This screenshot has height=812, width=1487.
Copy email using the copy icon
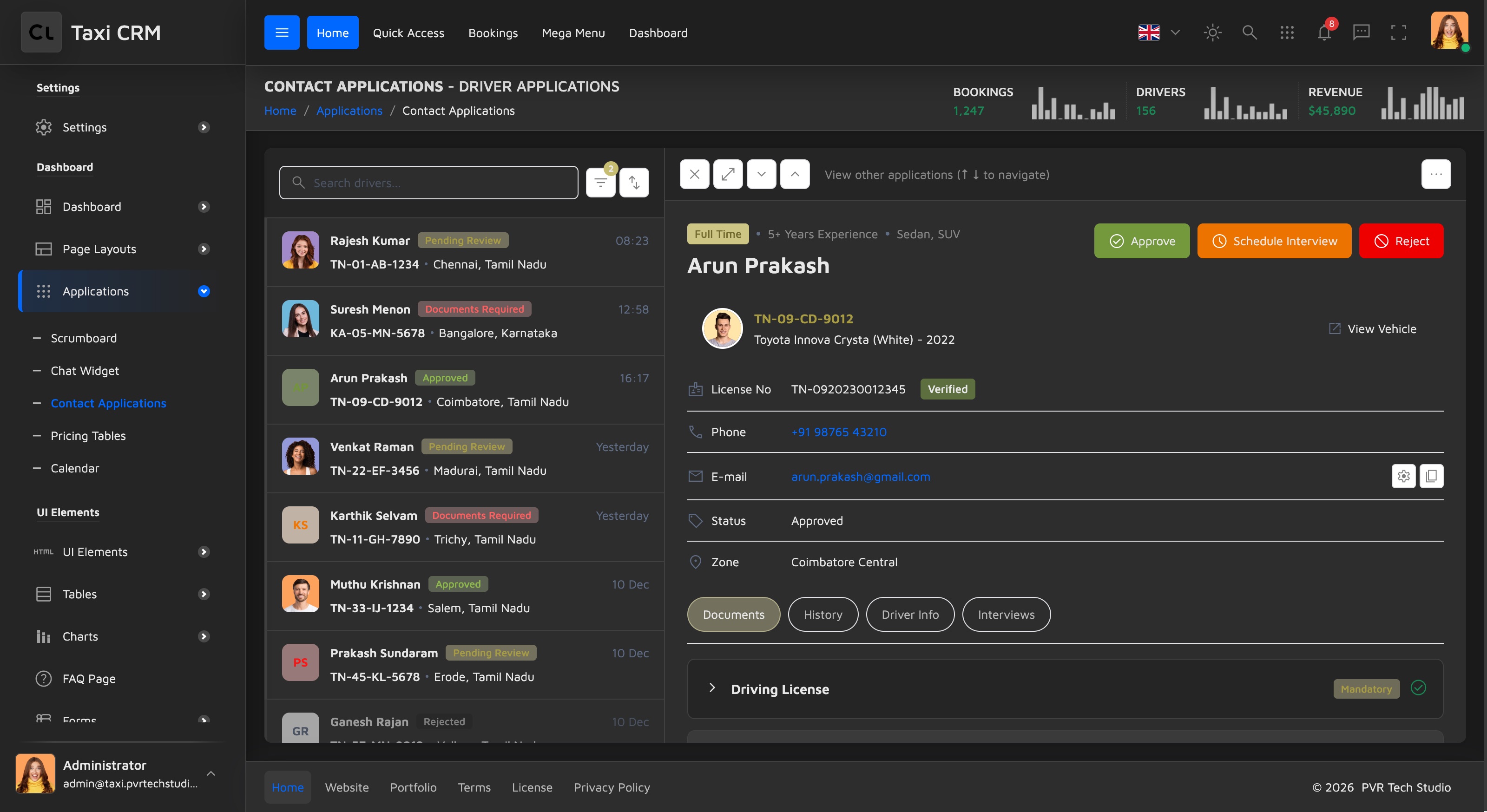[x=1432, y=476]
